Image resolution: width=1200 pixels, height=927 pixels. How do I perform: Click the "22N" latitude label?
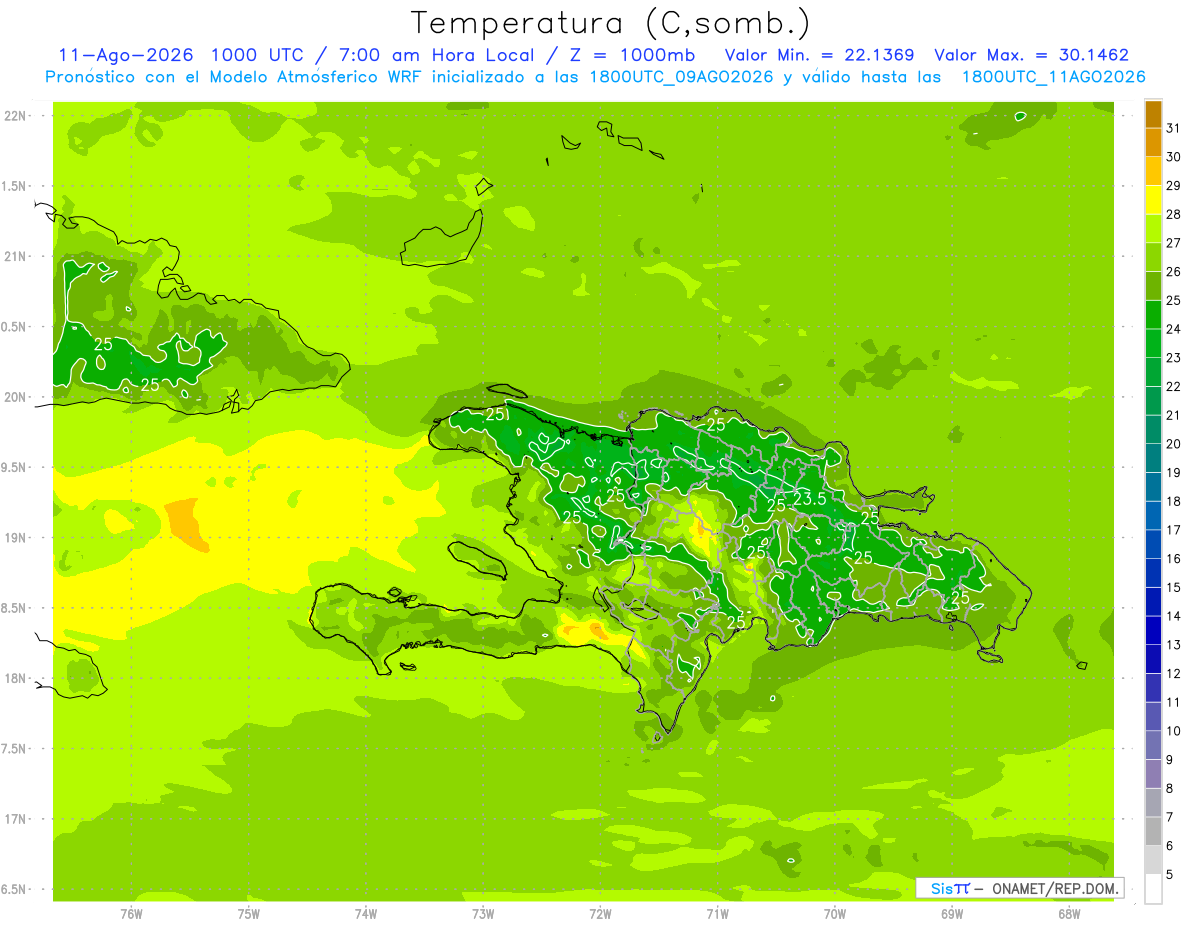click(x=15, y=116)
